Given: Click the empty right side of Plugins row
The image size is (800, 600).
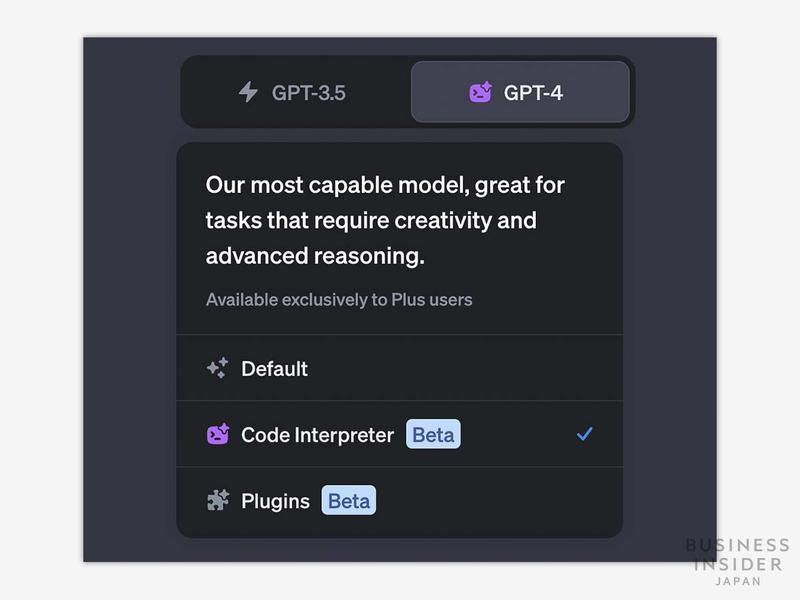Looking at the screenshot, I should (x=500, y=501).
